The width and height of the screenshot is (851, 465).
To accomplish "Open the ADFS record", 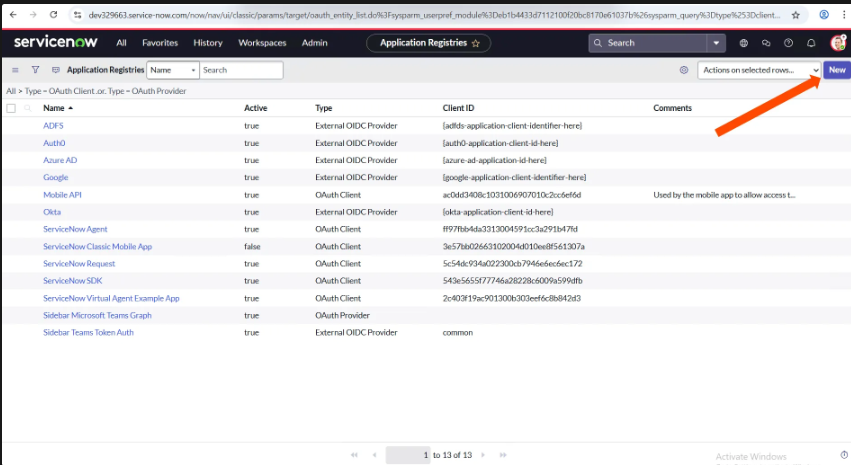I will tap(53, 125).
